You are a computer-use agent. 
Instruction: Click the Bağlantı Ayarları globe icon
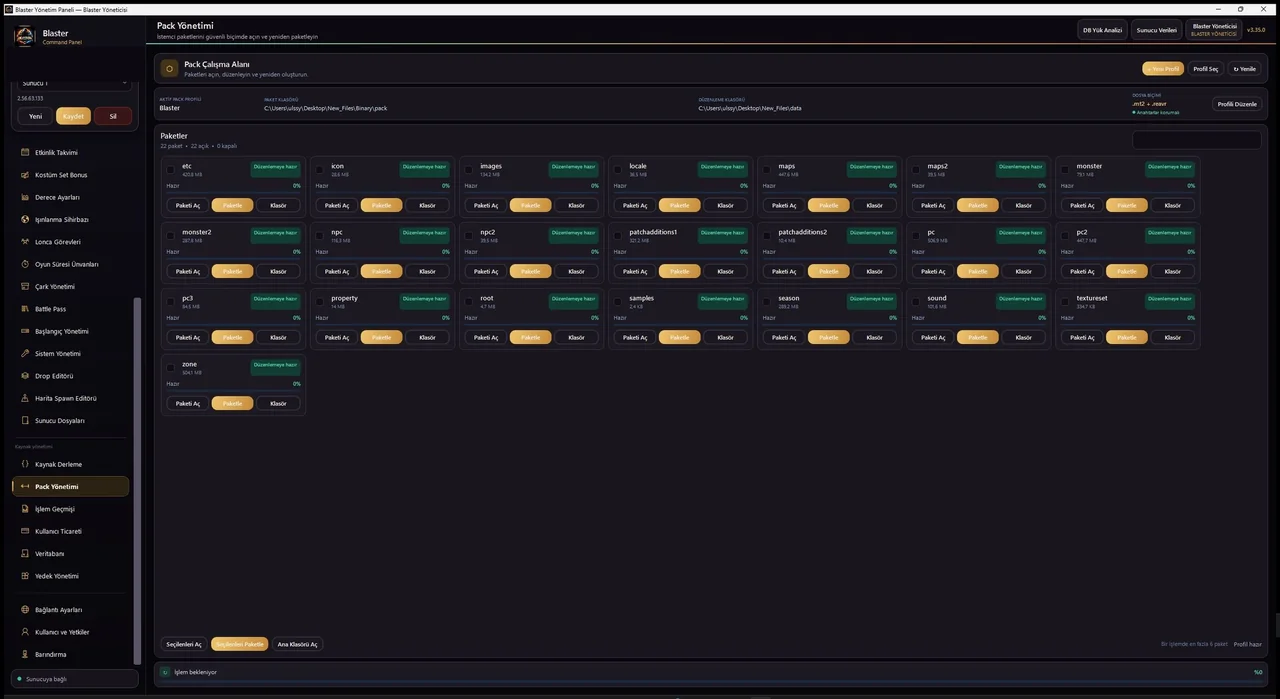pyautogui.click(x=24, y=610)
